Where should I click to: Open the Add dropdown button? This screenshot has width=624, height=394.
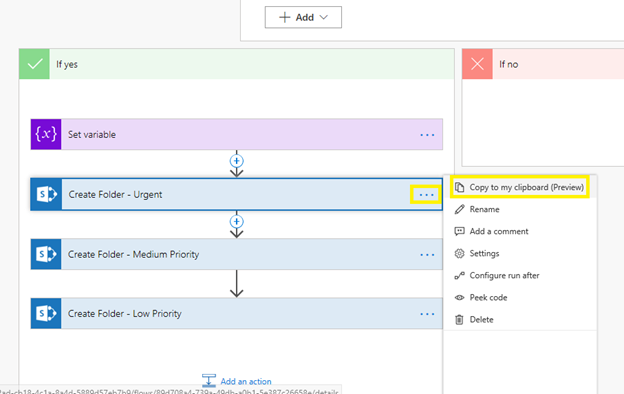click(303, 17)
